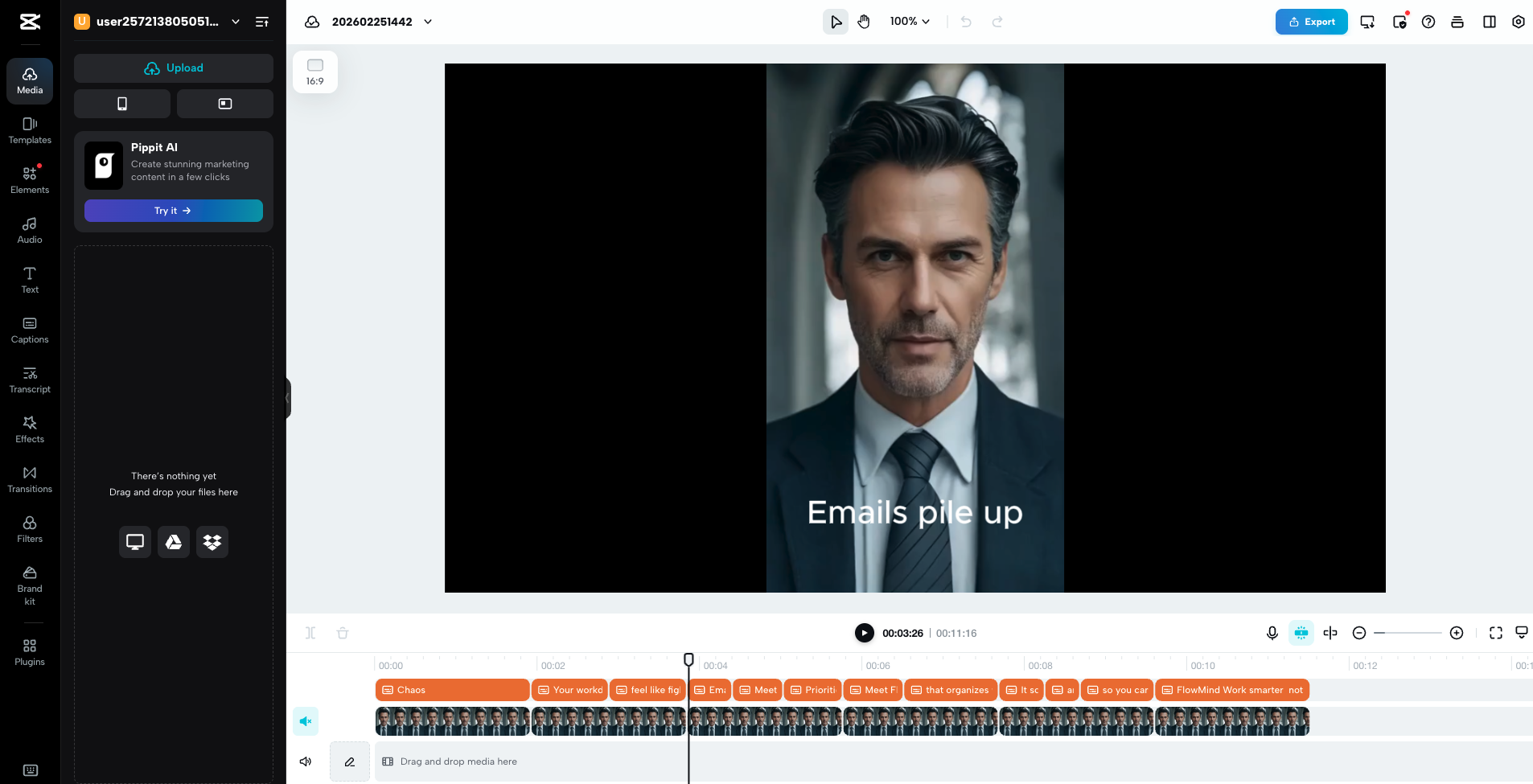
Task: Toggle the AI assistant in timeline toolbar
Action: 1301,633
